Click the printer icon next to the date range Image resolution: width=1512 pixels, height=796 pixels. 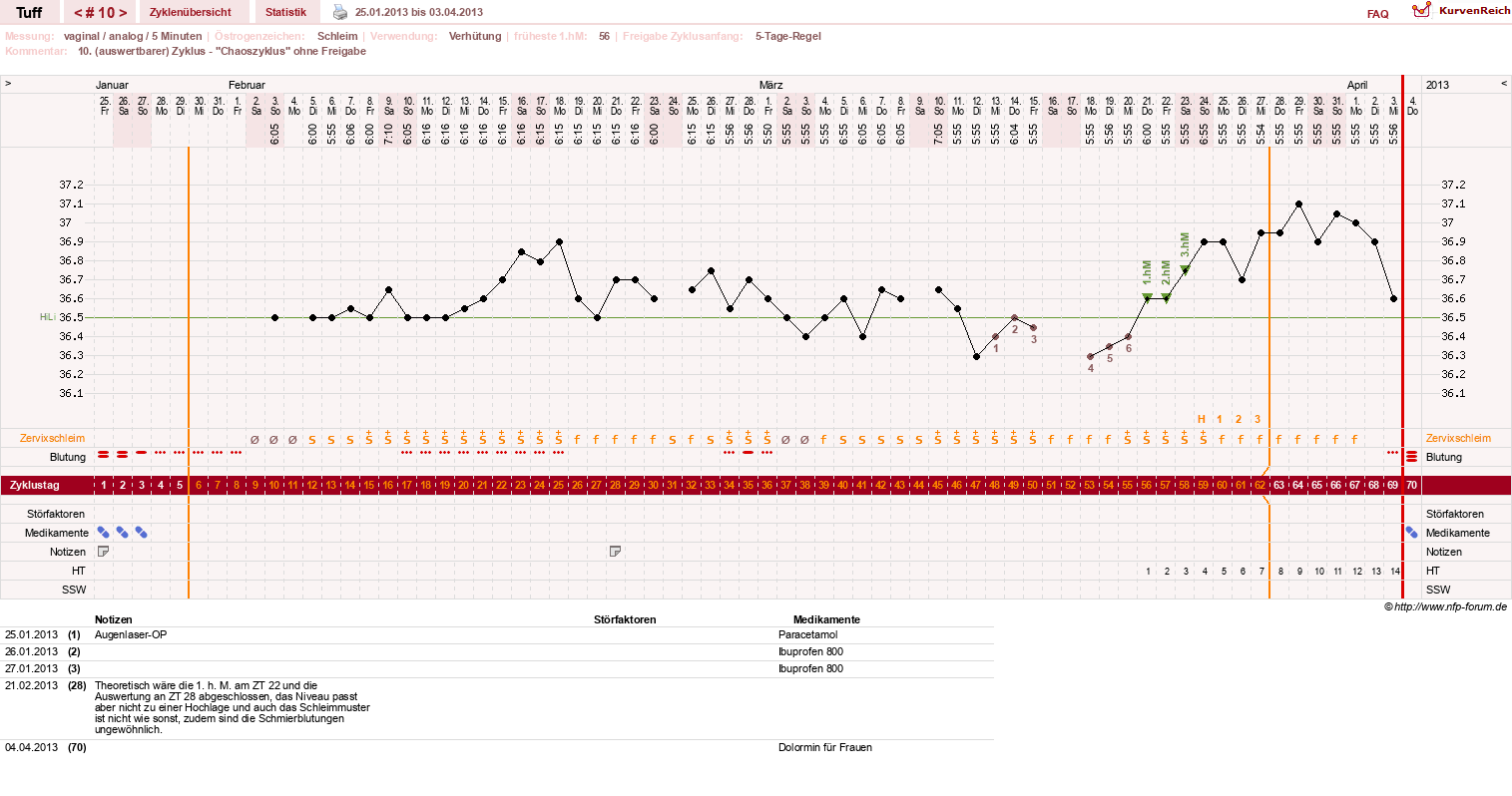point(340,12)
